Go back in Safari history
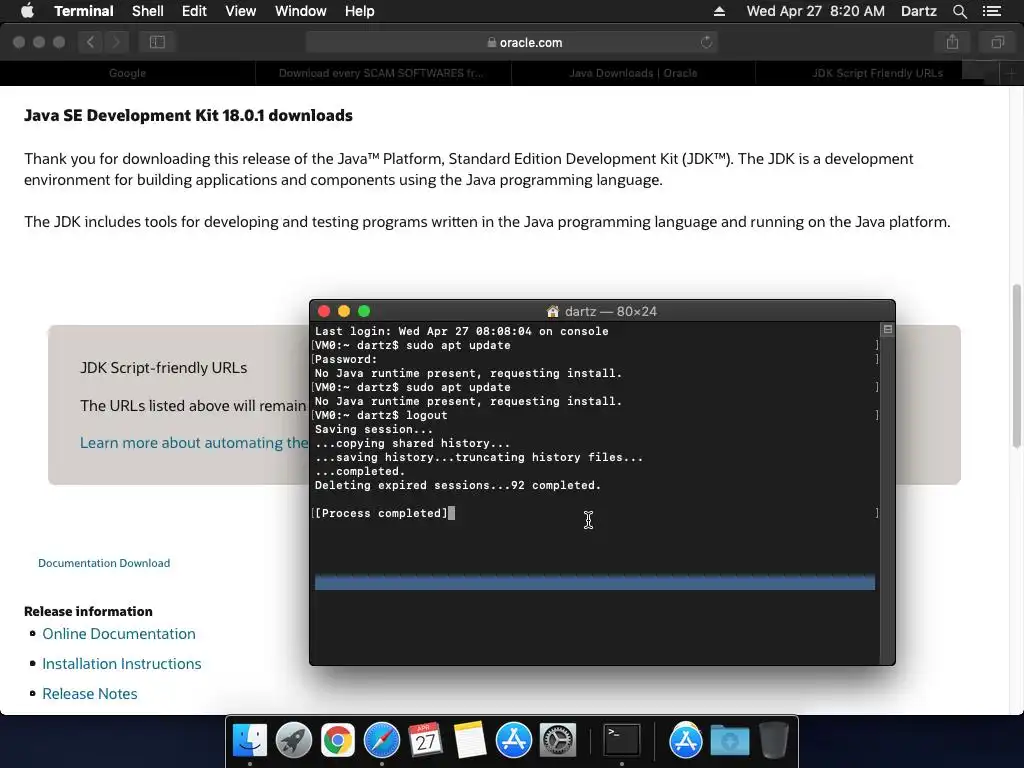 tap(91, 42)
